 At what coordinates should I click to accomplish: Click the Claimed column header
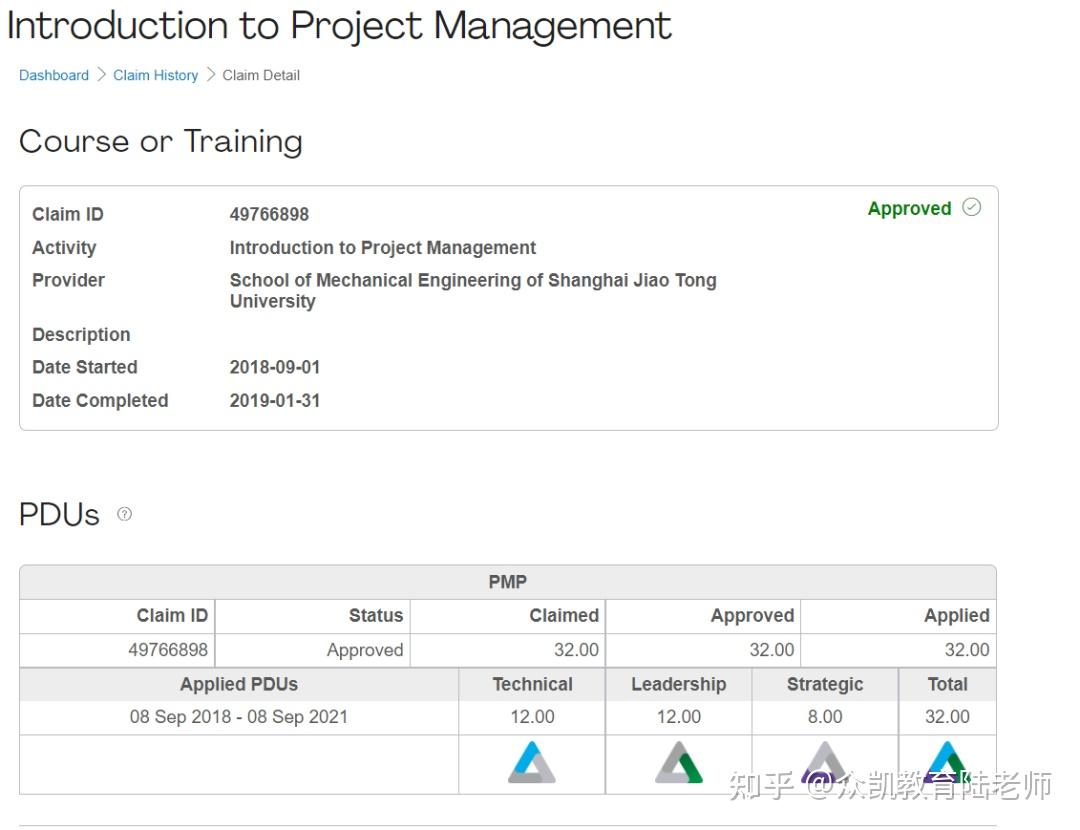tap(564, 616)
